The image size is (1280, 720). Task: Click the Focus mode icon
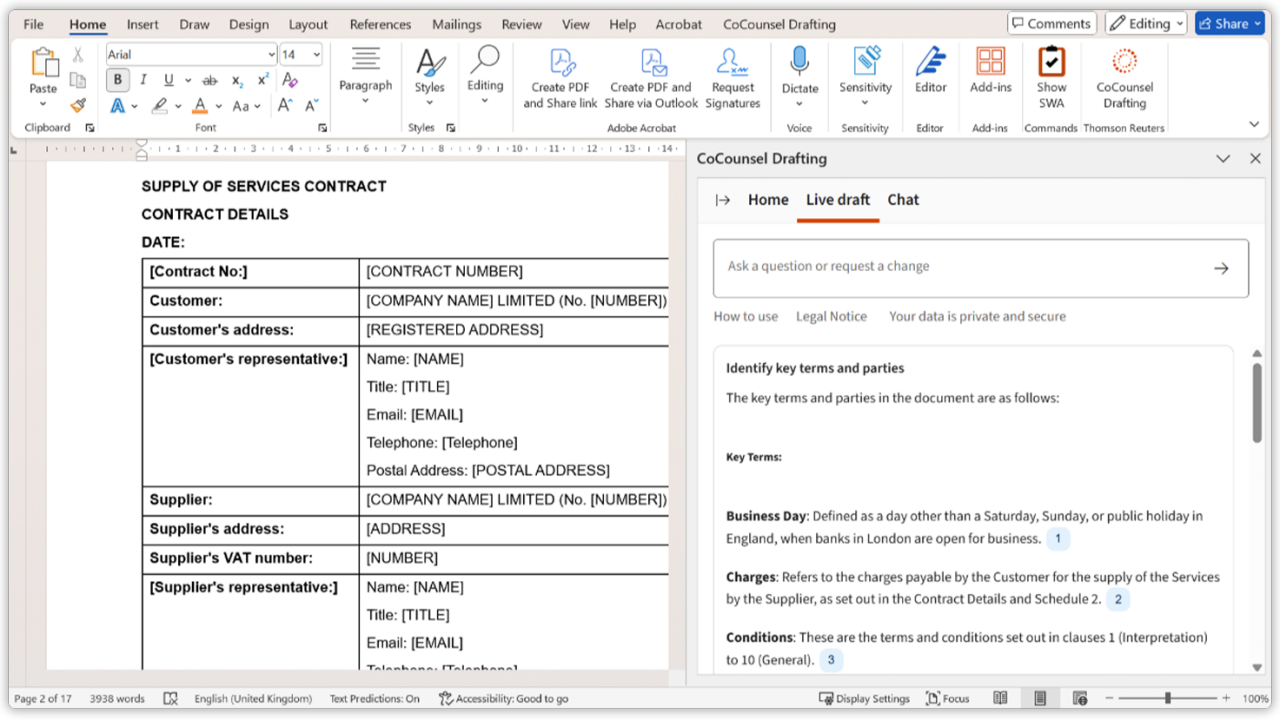pos(947,698)
